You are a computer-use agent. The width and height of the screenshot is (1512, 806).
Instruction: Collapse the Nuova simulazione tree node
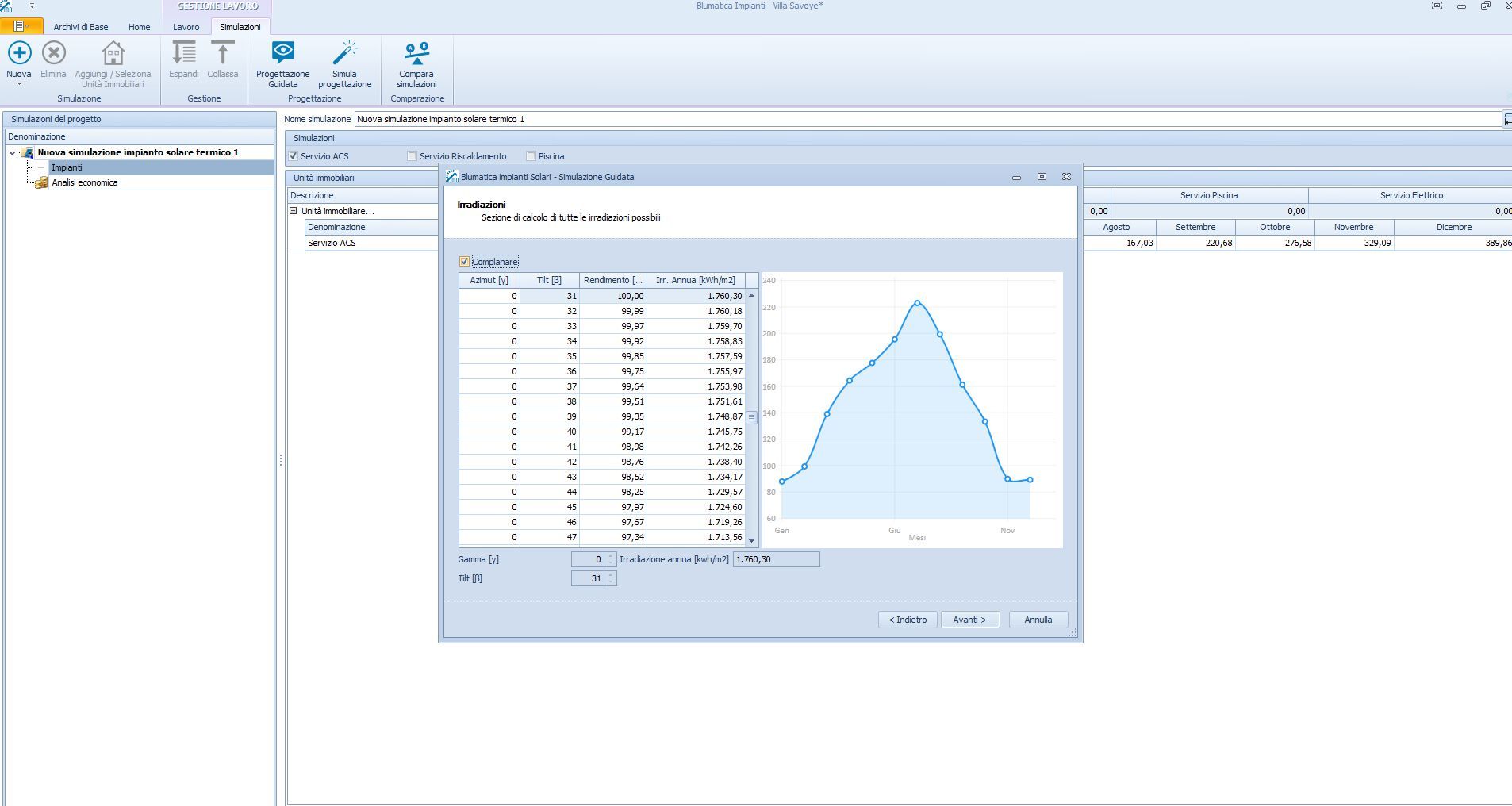click(13, 152)
